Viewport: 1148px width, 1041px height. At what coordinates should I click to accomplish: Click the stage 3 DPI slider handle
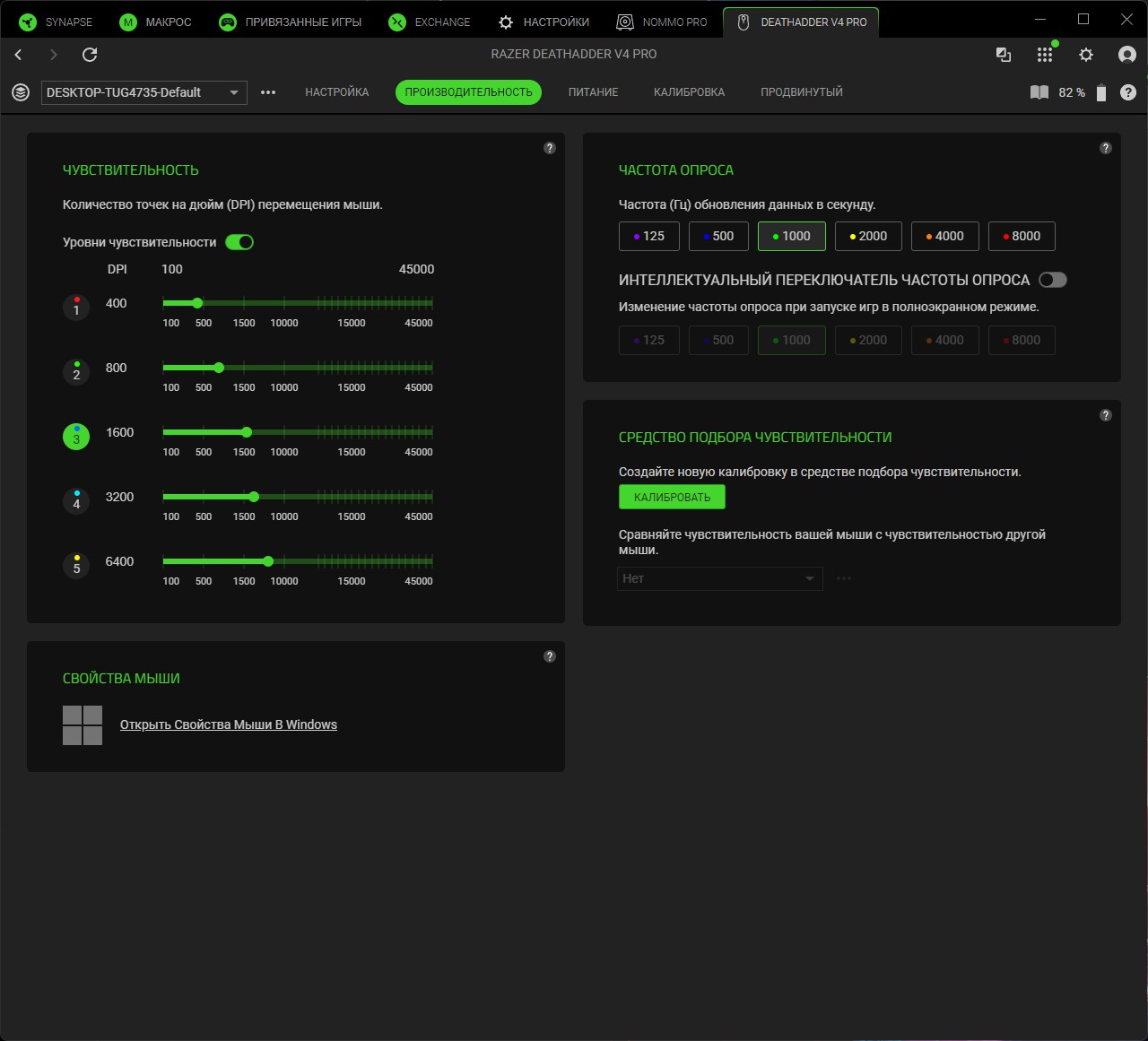[x=247, y=432]
